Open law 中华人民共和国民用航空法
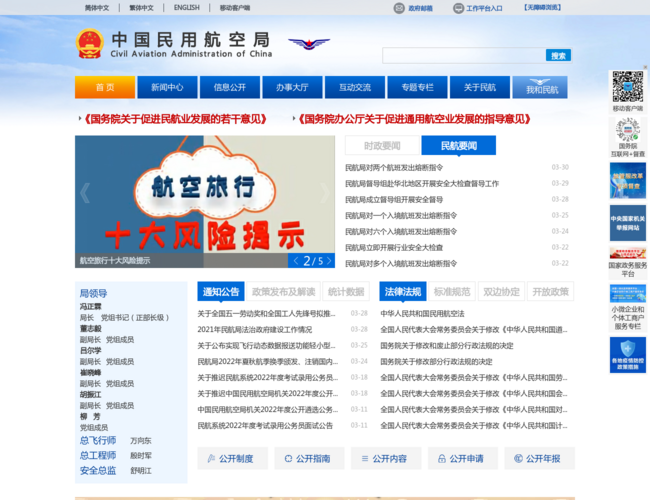 coord(422,314)
